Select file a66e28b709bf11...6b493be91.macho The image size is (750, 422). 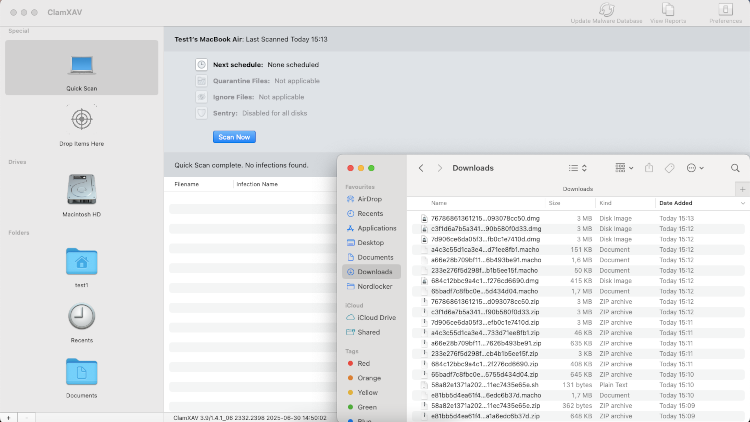coord(580,260)
